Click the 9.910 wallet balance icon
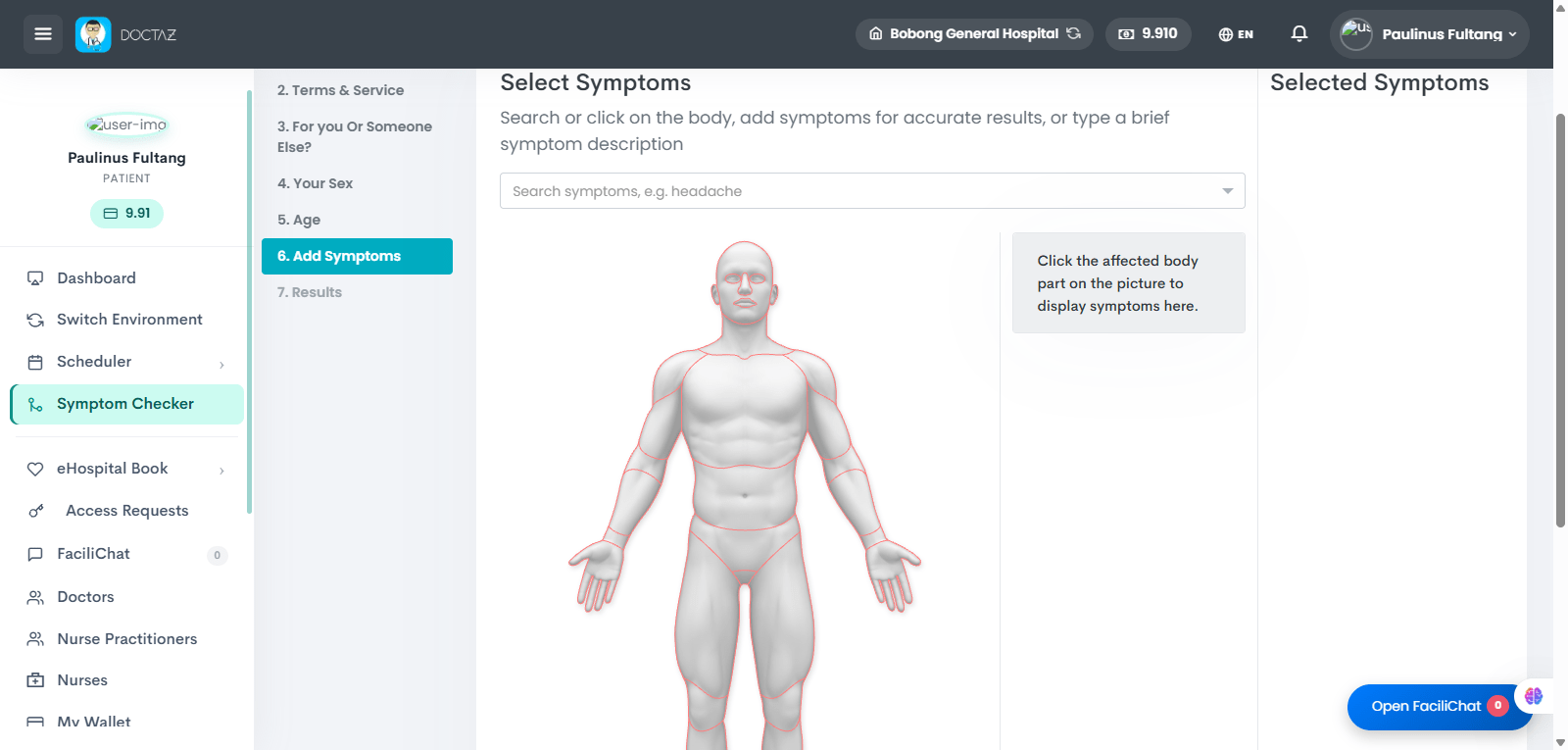 click(x=1126, y=34)
